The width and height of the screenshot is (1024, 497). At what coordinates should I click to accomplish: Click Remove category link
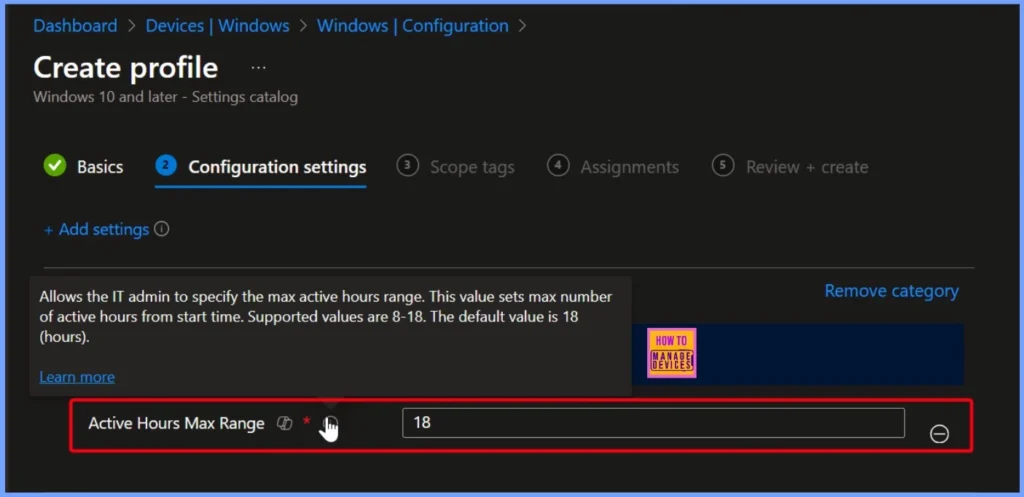click(x=891, y=291)
